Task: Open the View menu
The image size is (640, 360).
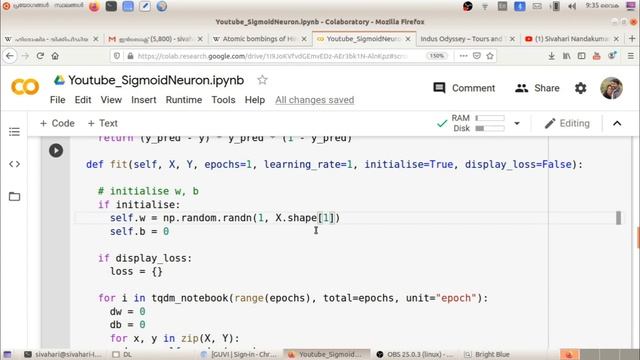Action: [111, 100]
